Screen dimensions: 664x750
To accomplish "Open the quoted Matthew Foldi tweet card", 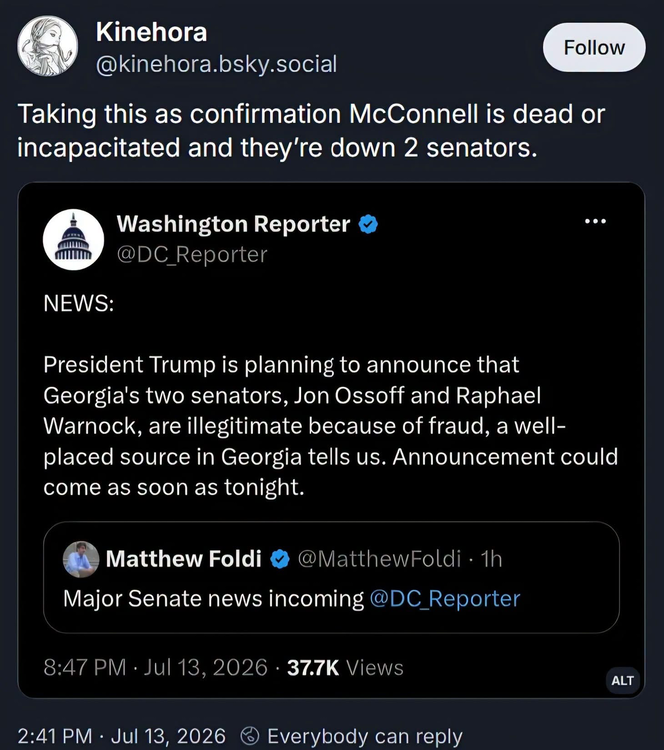I will [x=332, y=577].
